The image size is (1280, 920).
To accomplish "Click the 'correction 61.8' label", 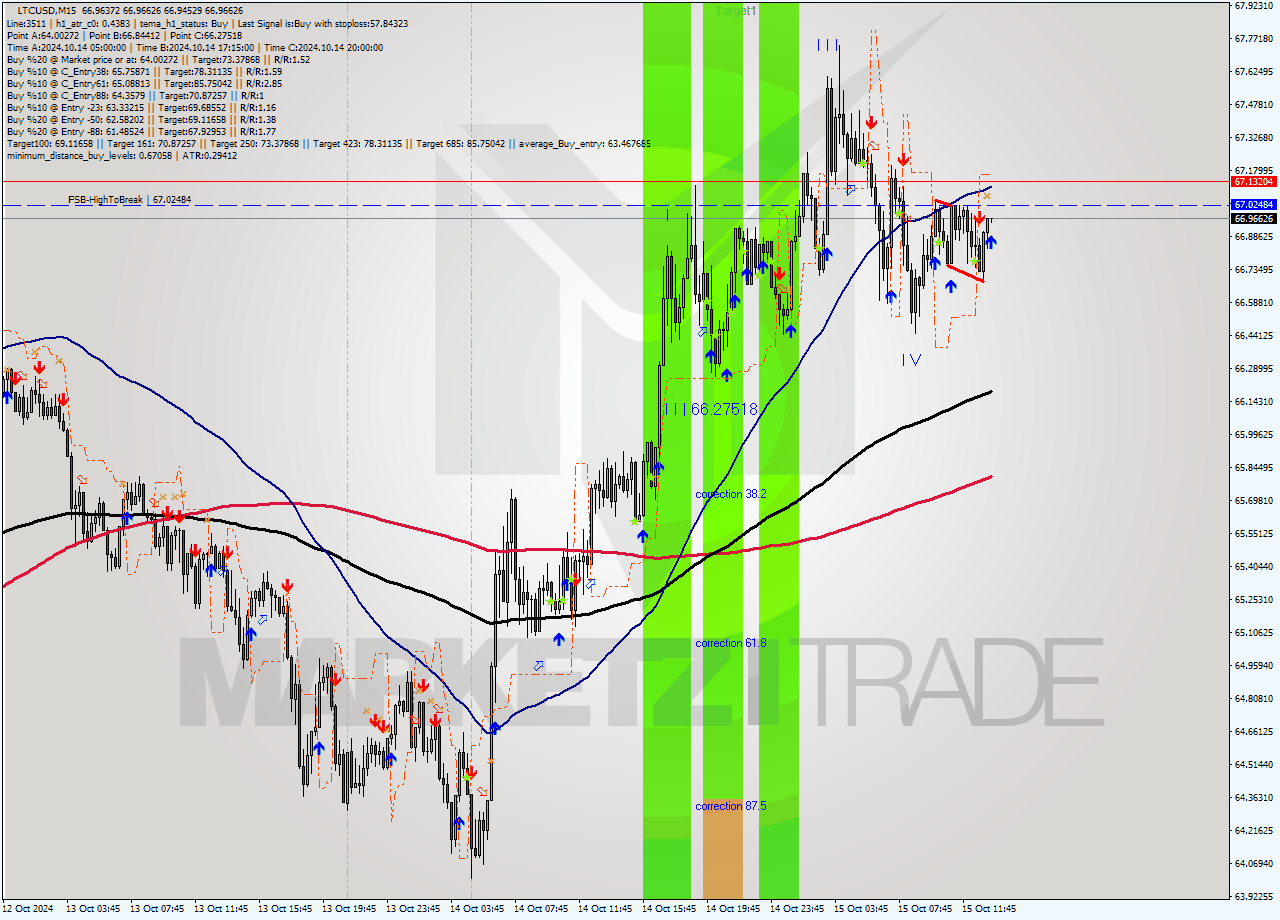I will [x=731, y=643].
